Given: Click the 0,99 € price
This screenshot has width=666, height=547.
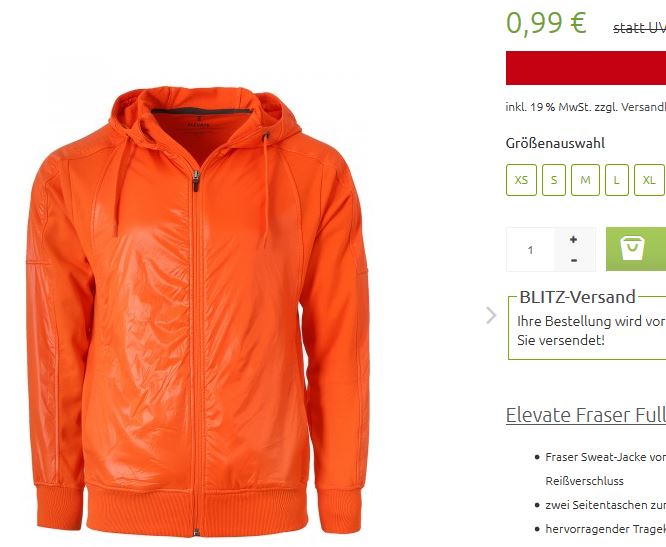Looking at the screenshot, I should coord(546,23).
